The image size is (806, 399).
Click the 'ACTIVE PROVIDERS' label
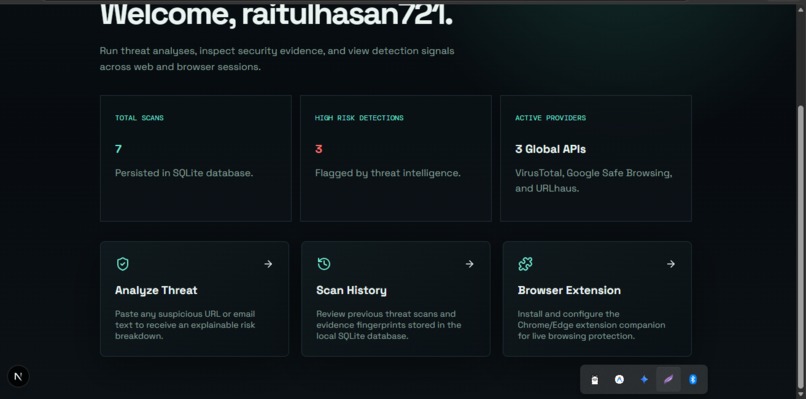coord(551,118)
